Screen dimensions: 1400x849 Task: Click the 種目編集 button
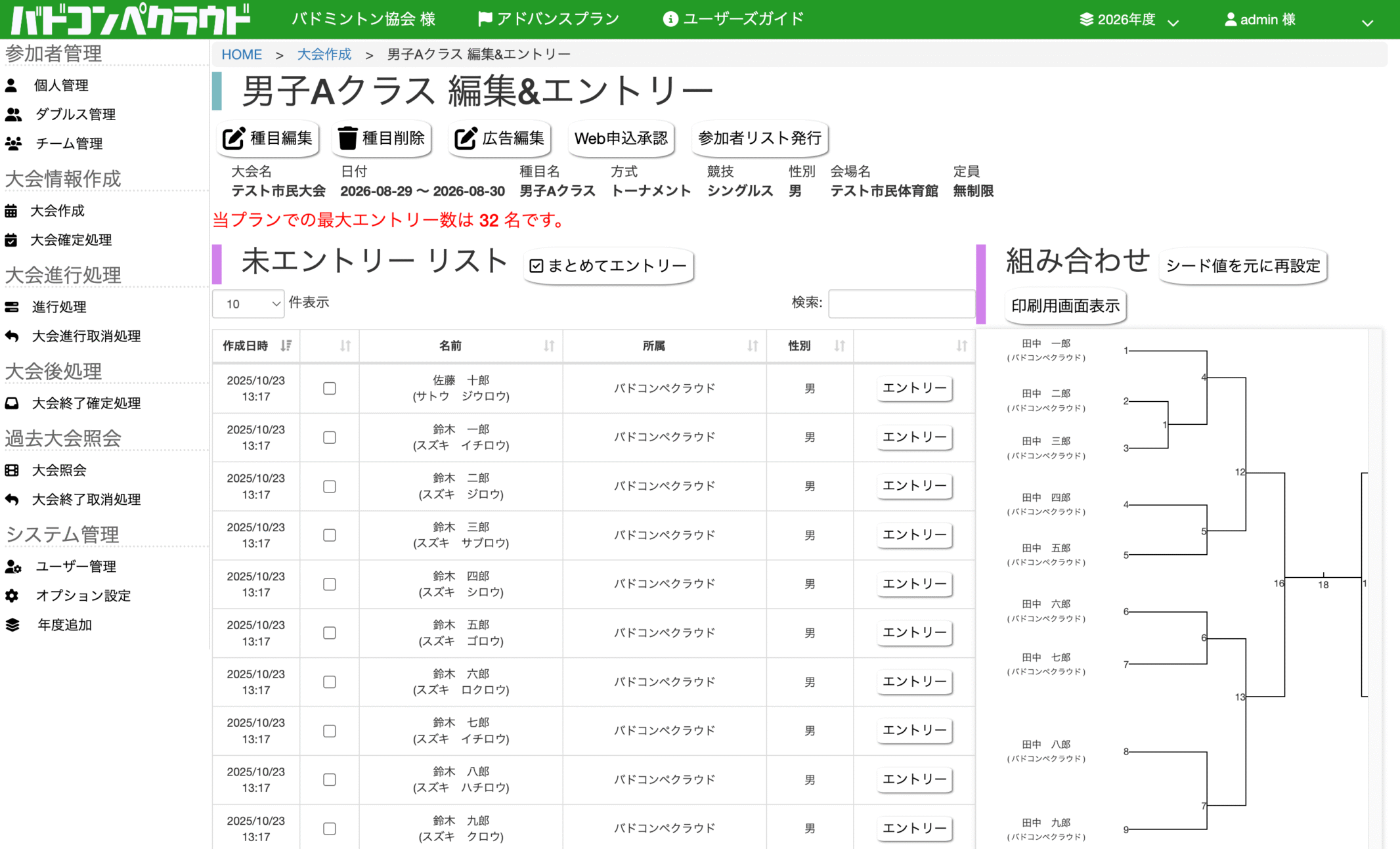[268, 139]
